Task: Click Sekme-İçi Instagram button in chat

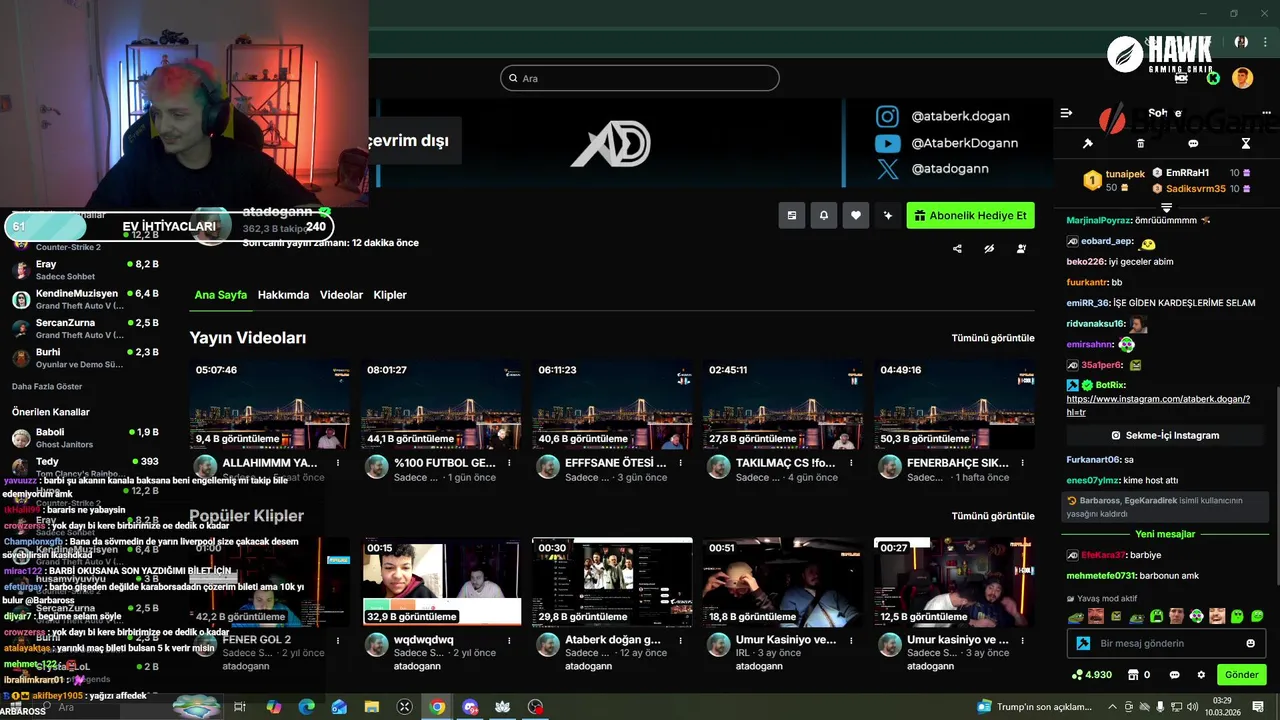Action: (1165, 435)
